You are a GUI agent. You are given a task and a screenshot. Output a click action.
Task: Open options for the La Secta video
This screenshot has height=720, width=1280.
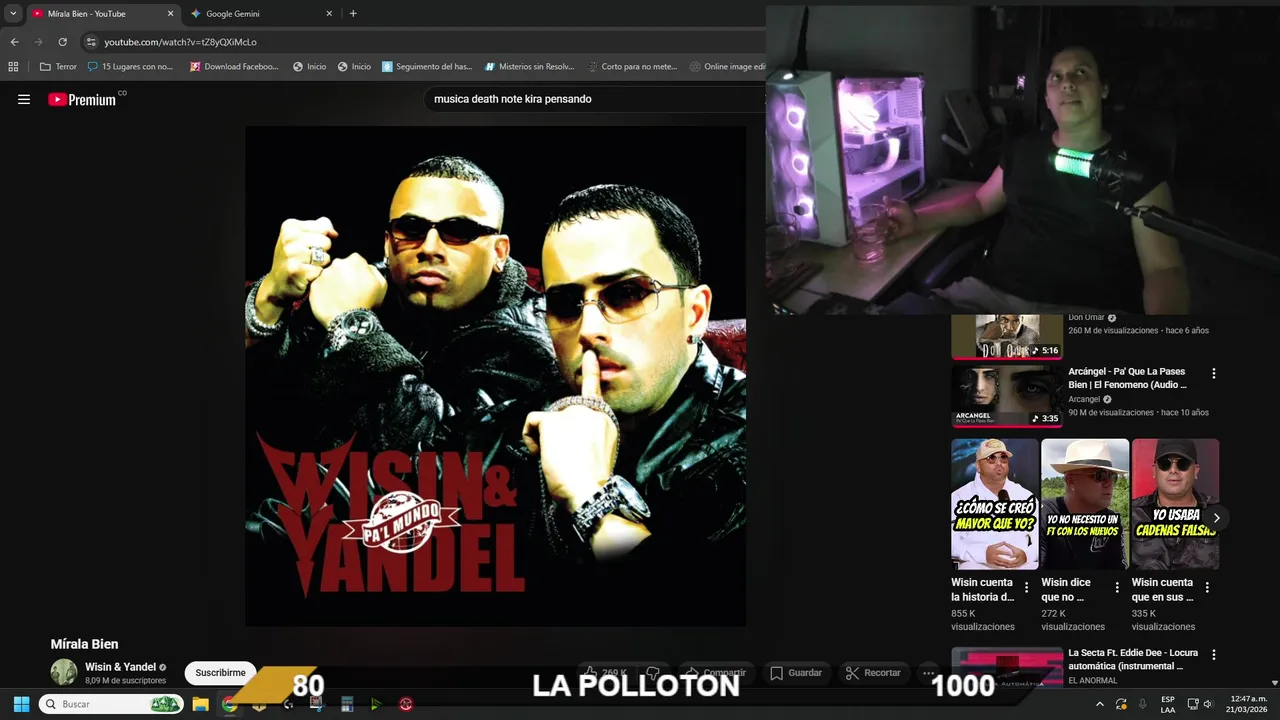tap(1214, 655)
